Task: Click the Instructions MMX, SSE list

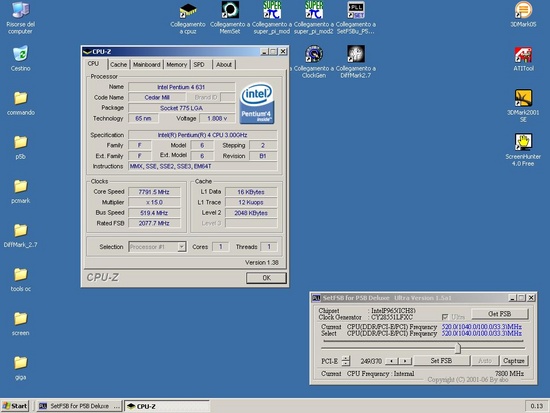Action: coord(202,166)
